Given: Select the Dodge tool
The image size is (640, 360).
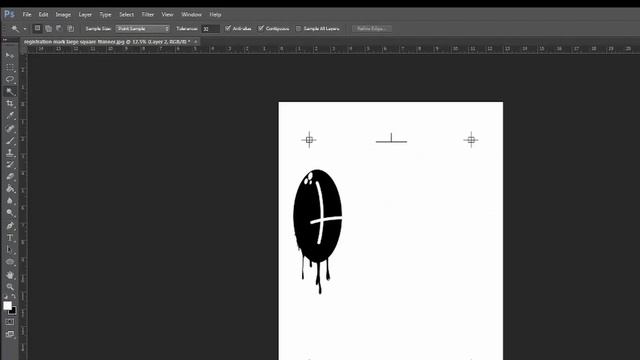Looking at the screenshot, I should pos(10,213).
